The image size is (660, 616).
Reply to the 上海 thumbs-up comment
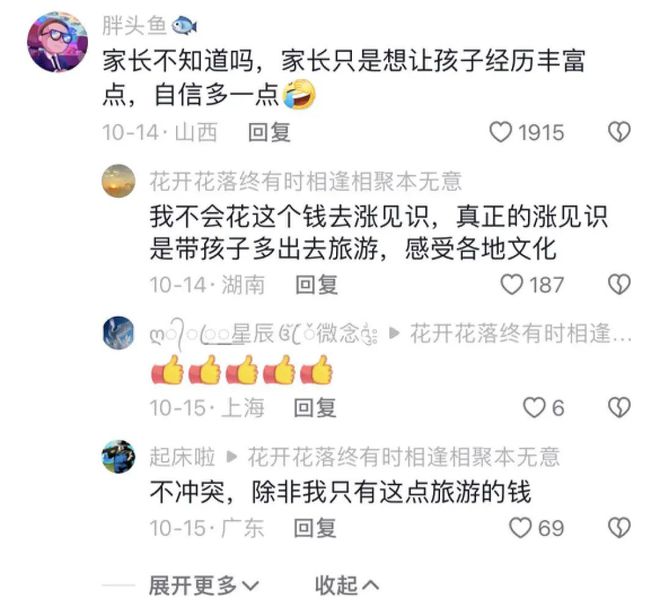tap(315, 408)
